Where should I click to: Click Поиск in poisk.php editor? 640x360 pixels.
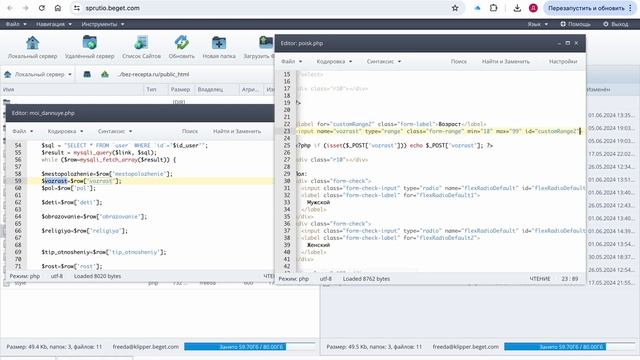pos(459,61)
